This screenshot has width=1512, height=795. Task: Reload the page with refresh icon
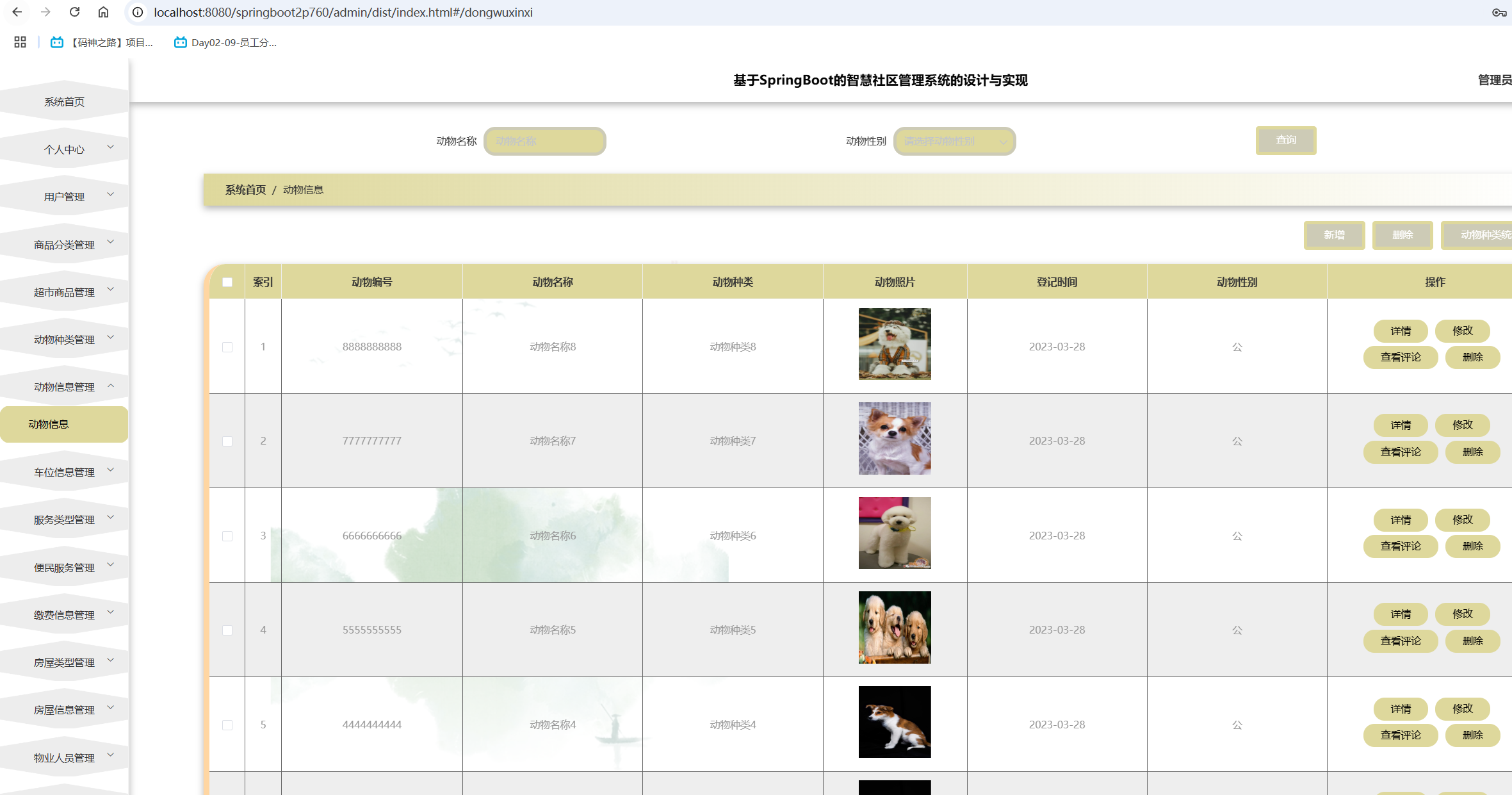pos(75,12)
